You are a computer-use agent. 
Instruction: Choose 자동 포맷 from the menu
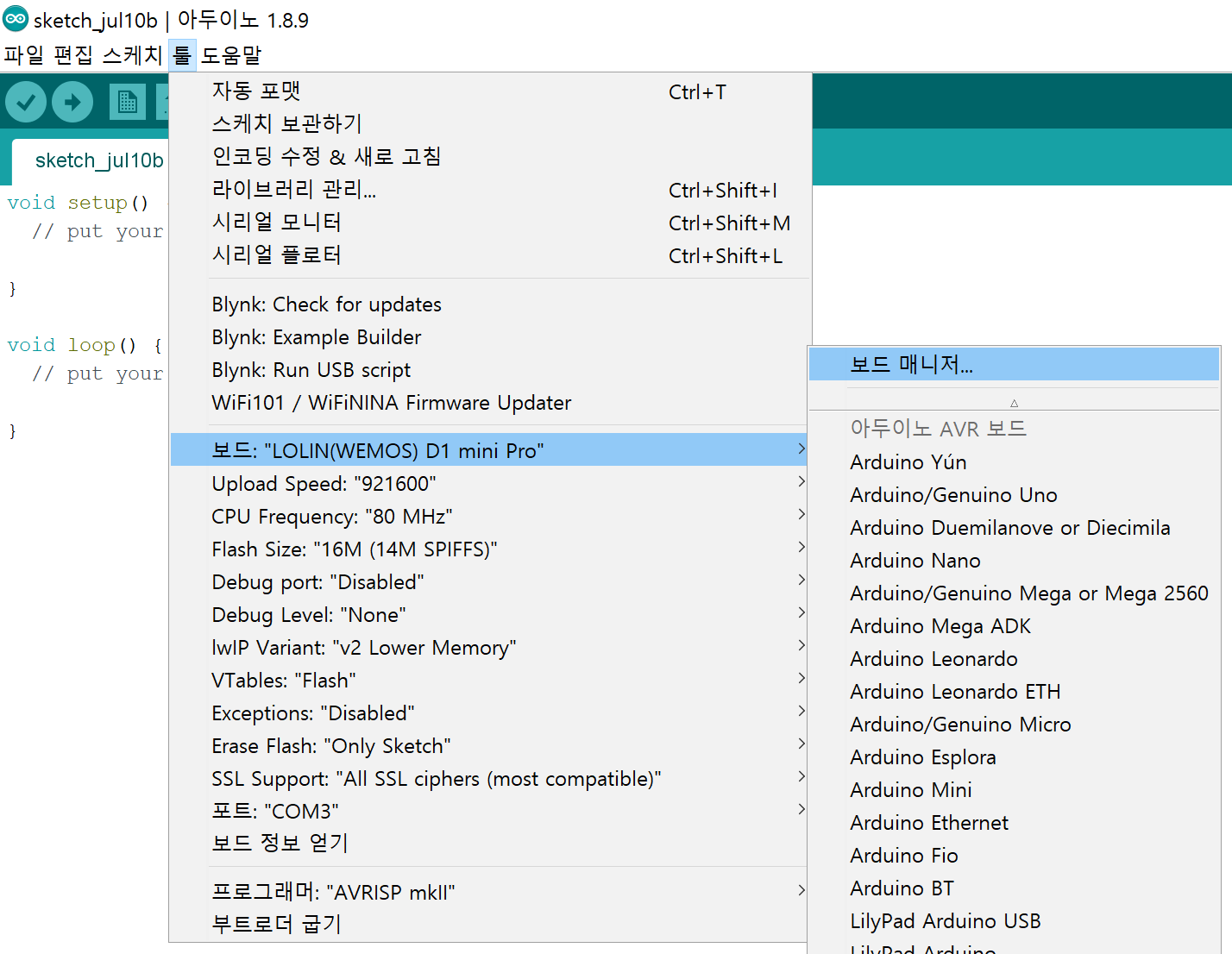[x=489, y=91]
